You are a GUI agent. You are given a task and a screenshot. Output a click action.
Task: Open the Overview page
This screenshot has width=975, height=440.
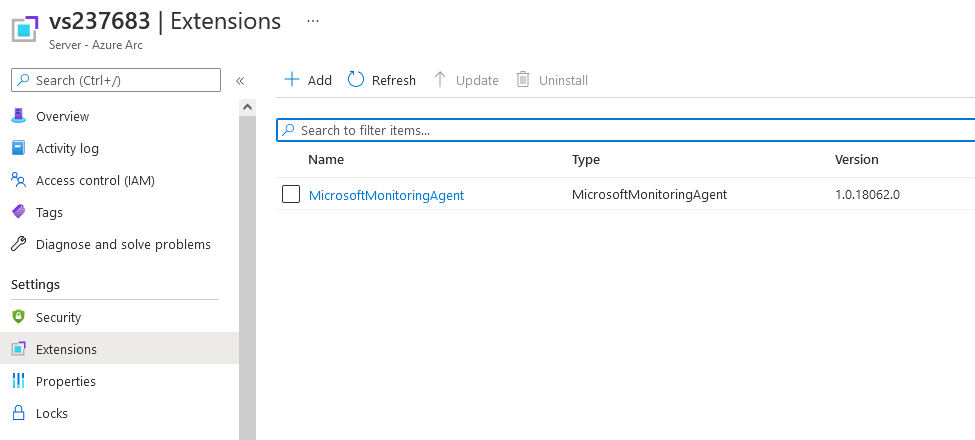coord(62,116)
